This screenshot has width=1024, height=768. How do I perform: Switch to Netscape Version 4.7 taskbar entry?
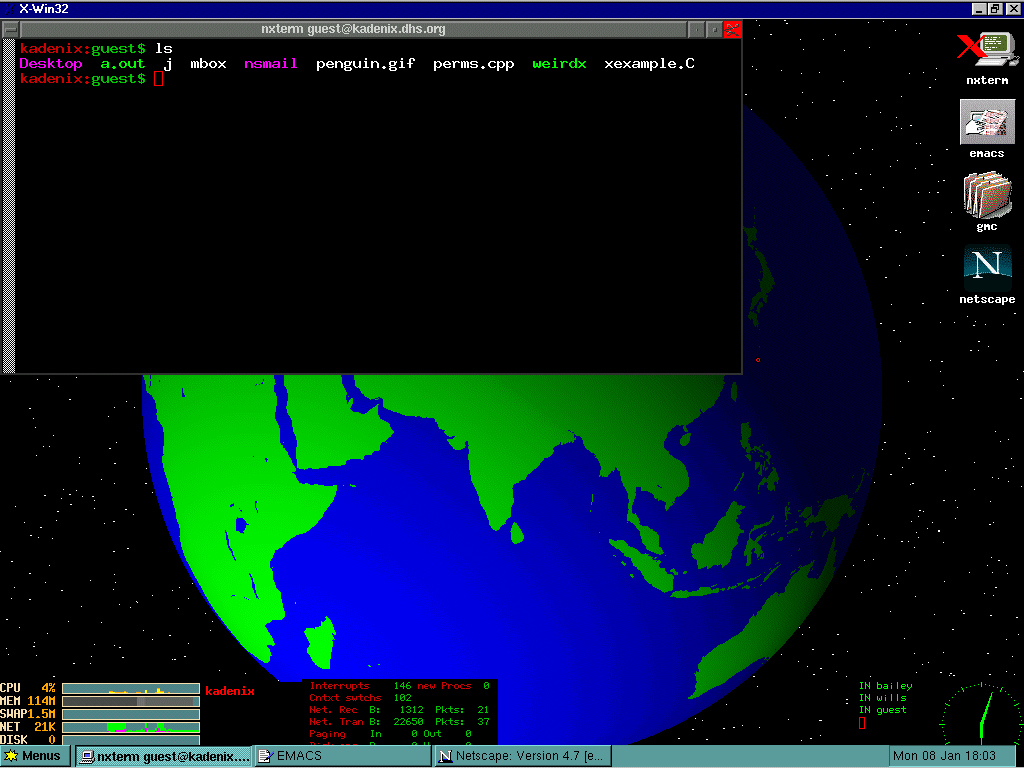click(522, 756)
